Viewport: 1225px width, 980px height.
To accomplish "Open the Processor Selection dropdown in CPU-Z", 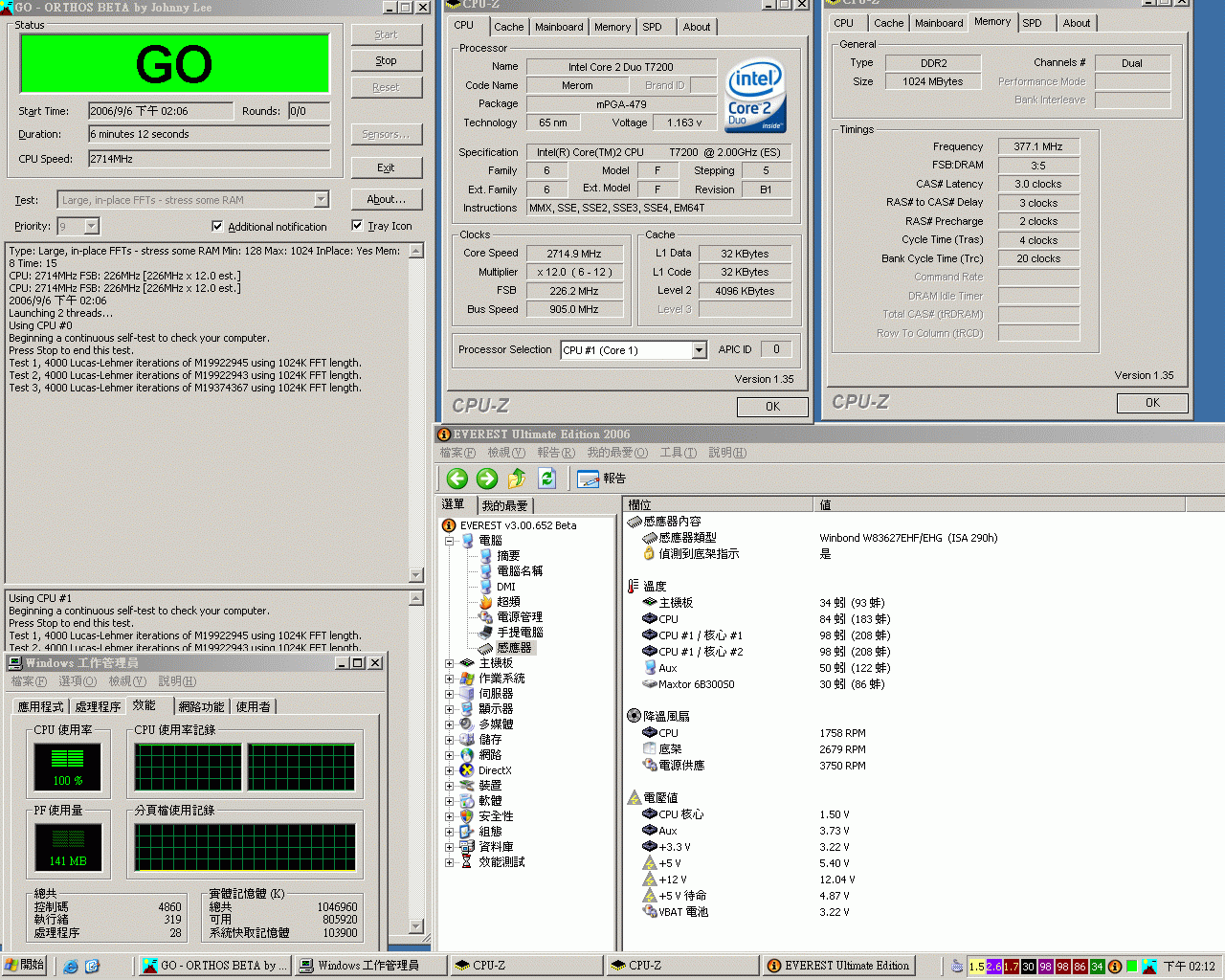I will click(699, 350).
